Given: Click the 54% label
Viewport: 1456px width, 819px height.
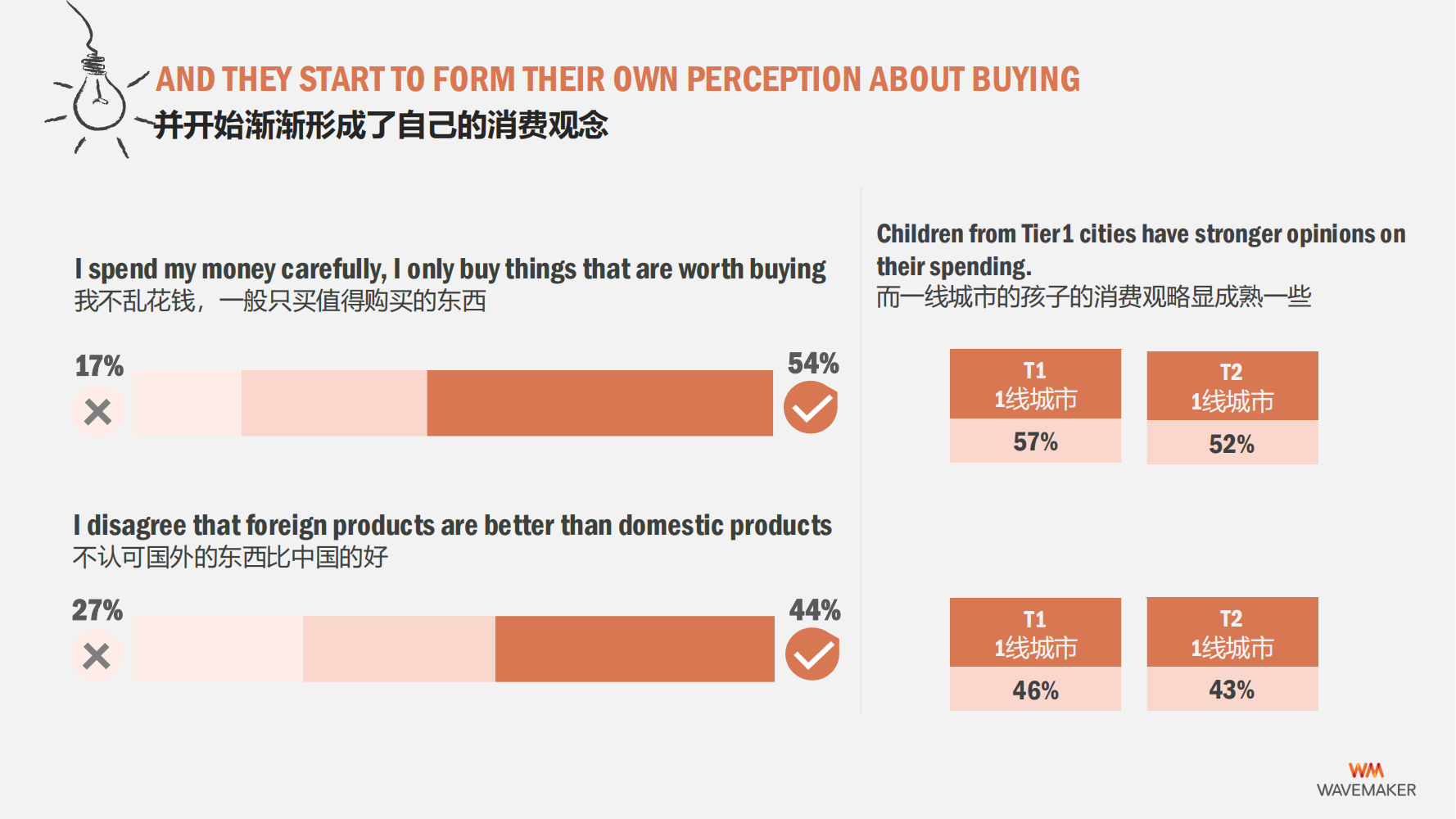Looking at the screenshot, I should 812,363.
